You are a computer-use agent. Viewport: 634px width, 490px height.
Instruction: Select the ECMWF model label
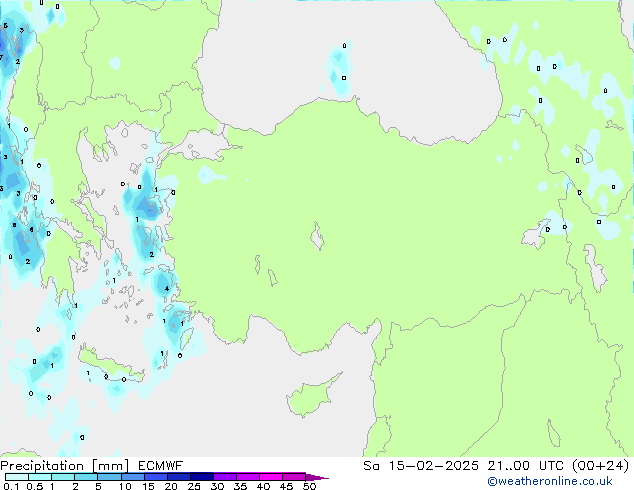[160, 466]
